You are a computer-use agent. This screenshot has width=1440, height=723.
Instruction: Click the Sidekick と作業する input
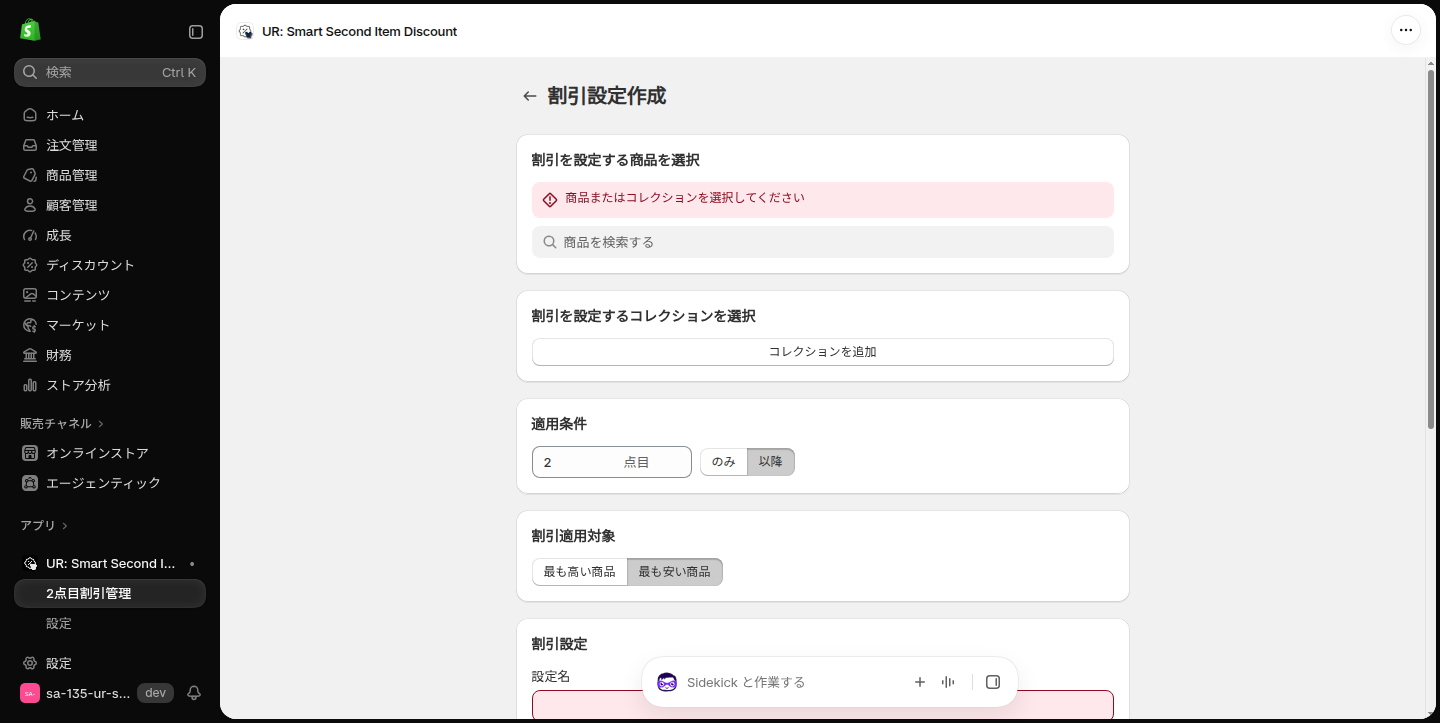coord(790,682)
